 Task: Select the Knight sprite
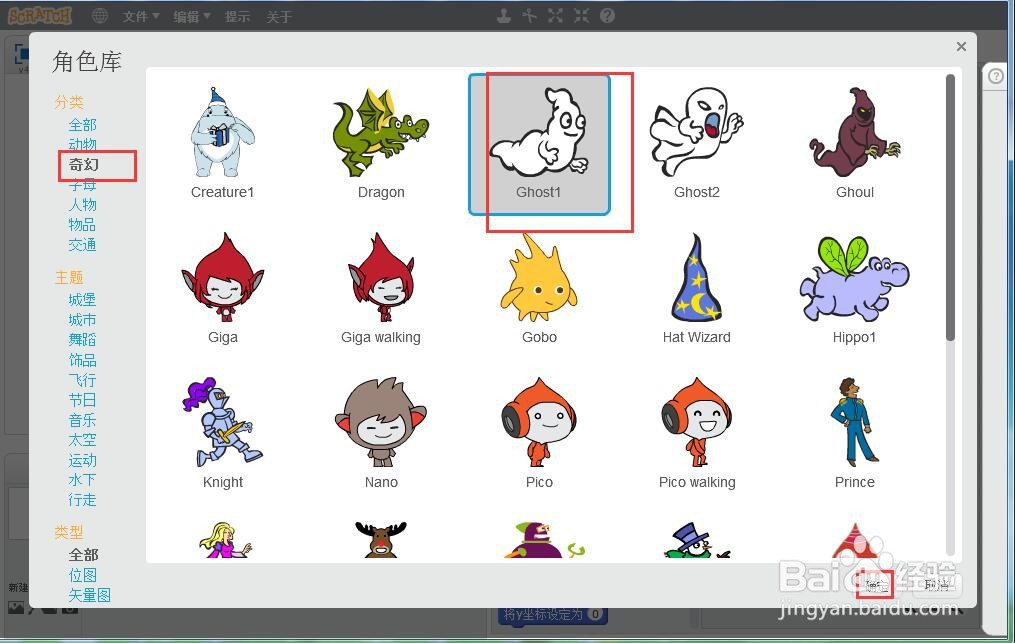click(x=223, y=433)
